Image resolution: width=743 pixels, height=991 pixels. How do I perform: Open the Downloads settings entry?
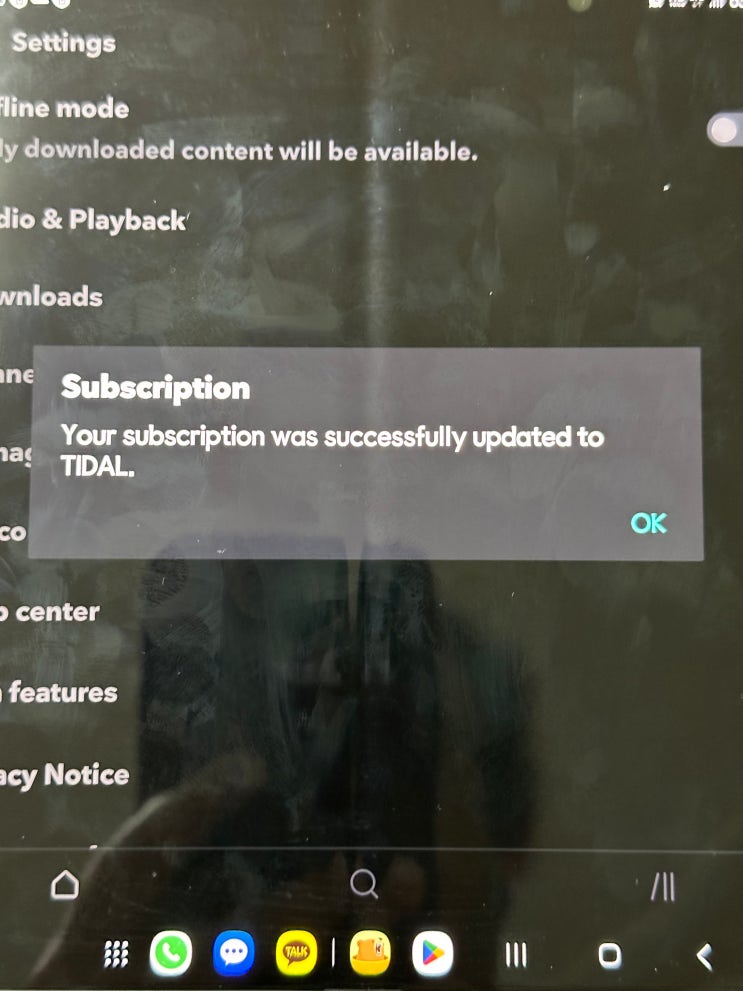tap(51, 296)
